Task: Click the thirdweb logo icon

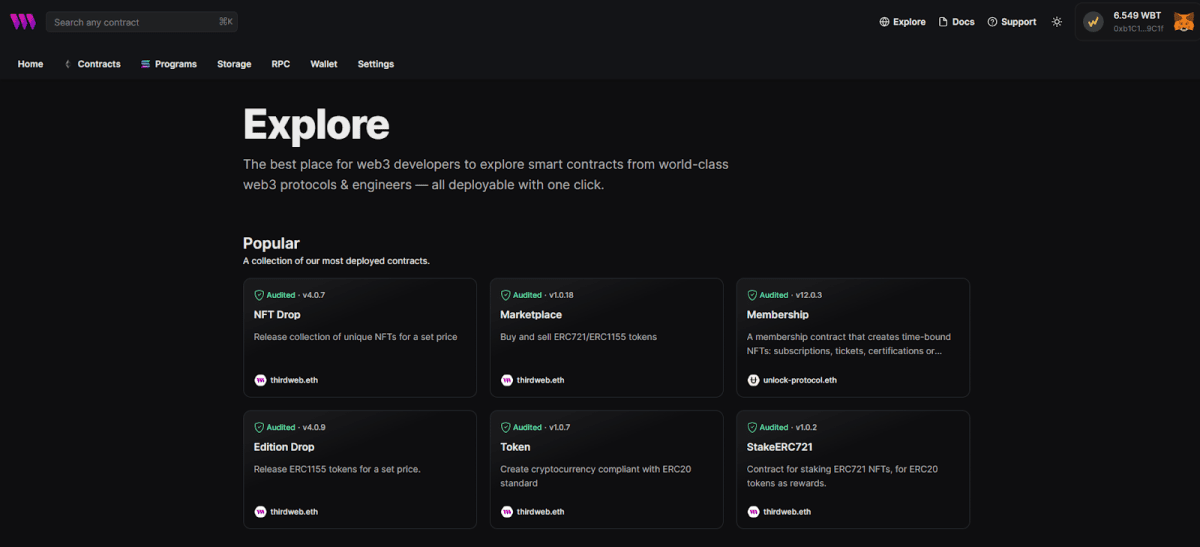Action: click(x=22, y=21)
